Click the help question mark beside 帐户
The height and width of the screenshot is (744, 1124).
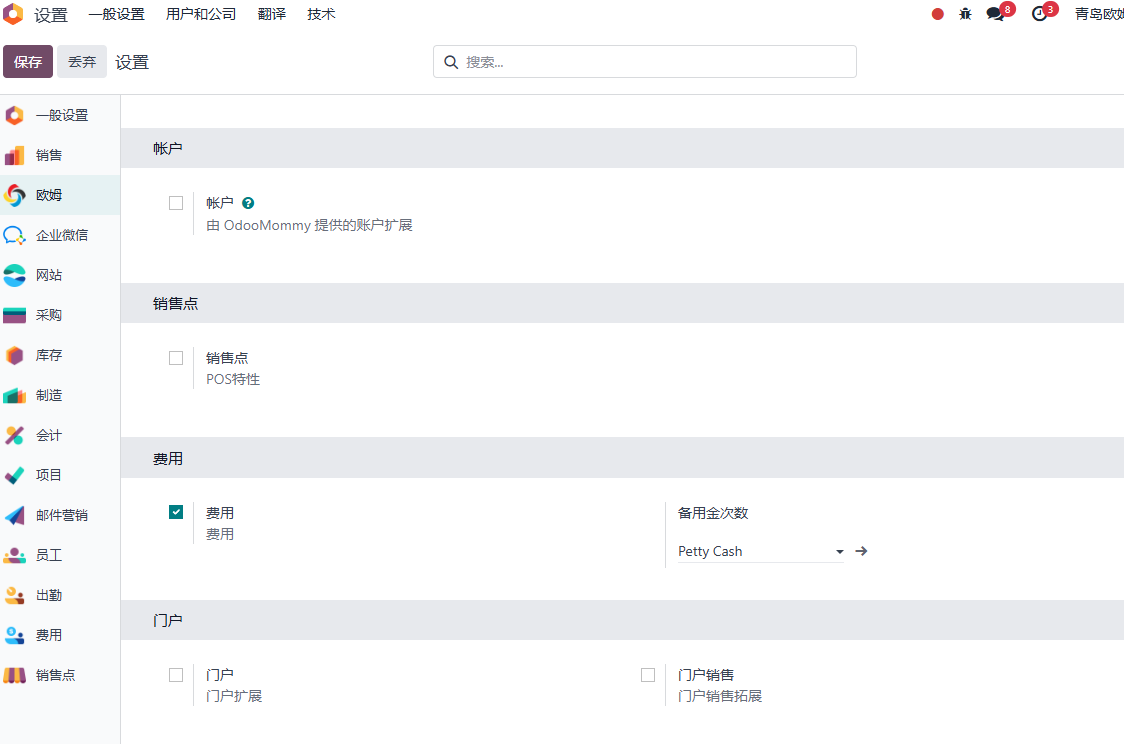[x=248, y=204]
